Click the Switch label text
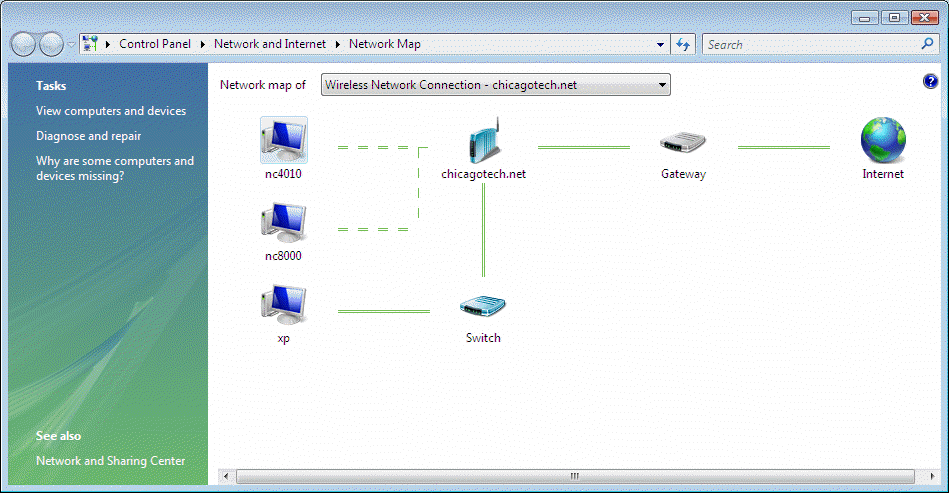The height and width of the screenshot is (493, 949). (x=483, y=338)
